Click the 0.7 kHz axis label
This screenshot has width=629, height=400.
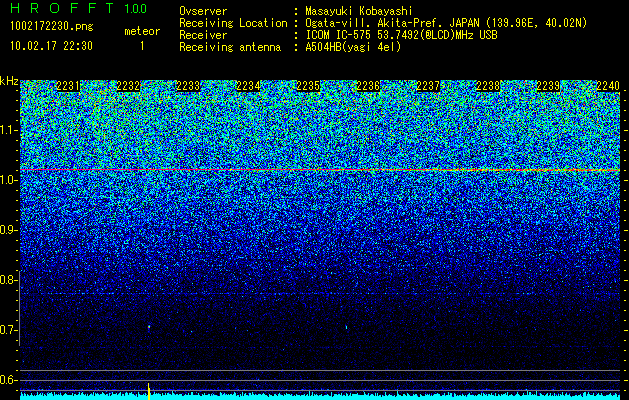8,330
